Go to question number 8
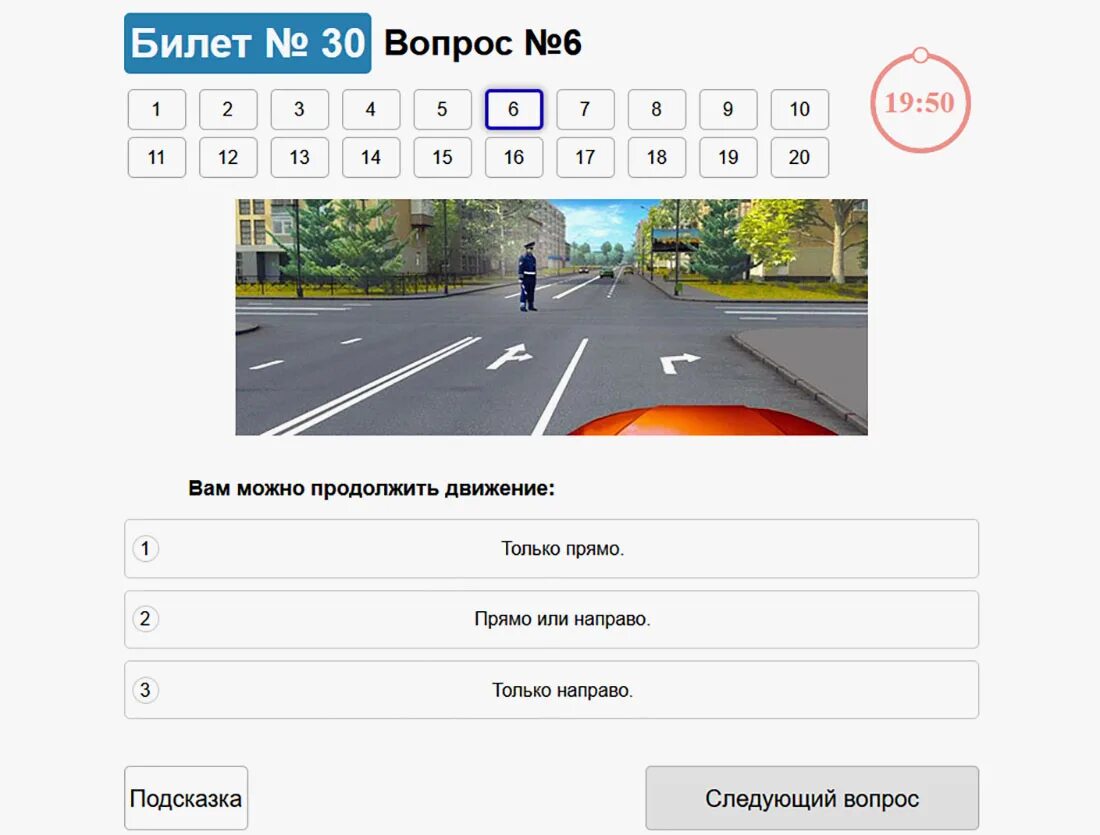Viewport: 1100px width, 835px height. click(657, 109)
